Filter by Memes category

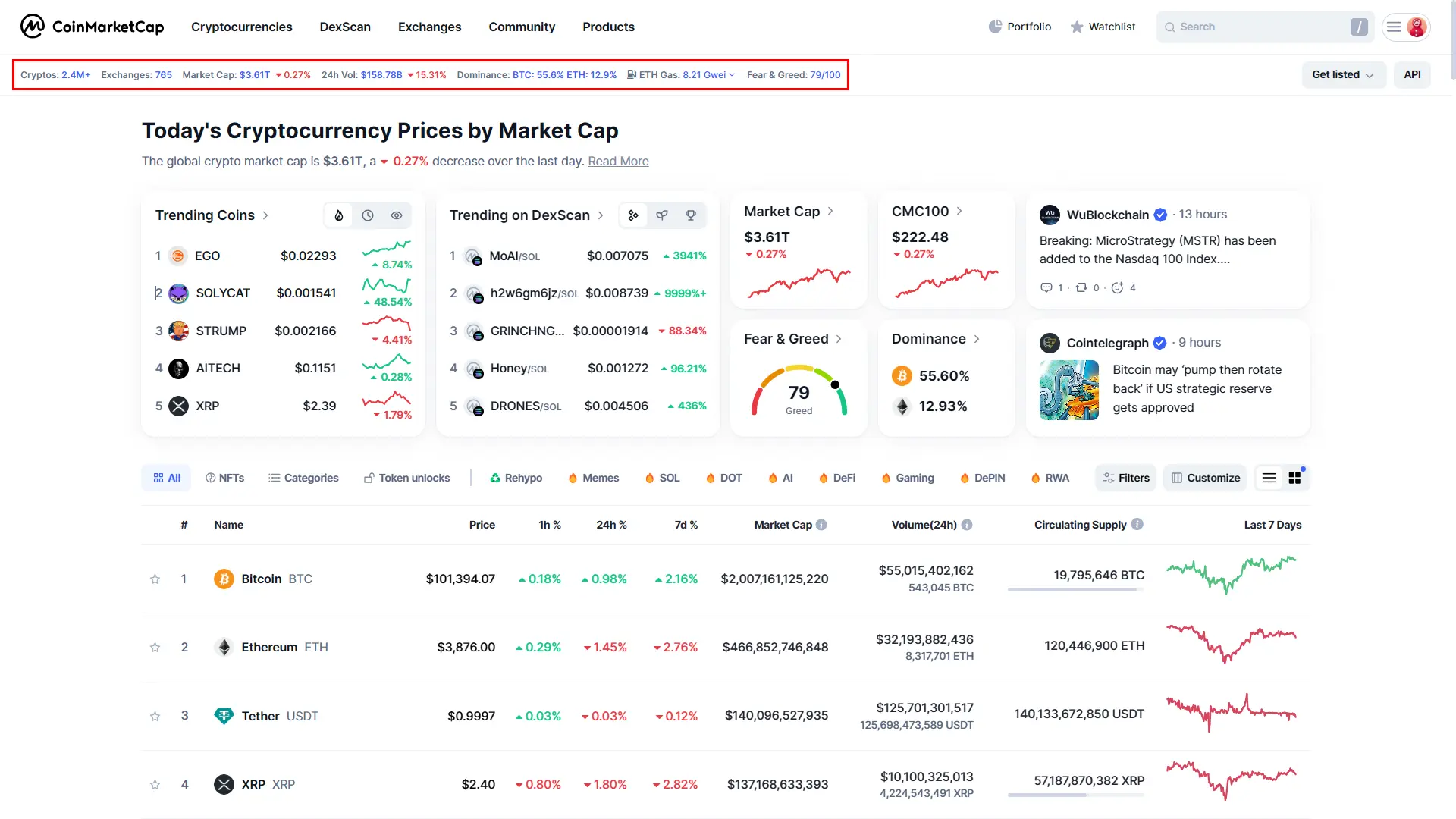[593, 478]
